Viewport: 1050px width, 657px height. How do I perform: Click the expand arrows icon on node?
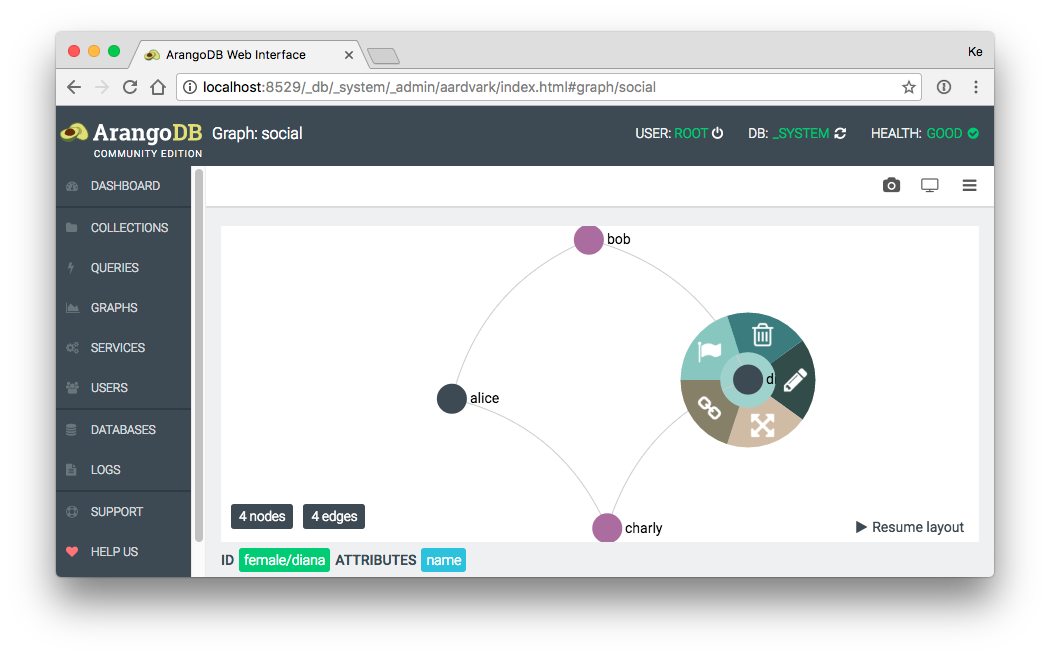[x=762, y=425]
